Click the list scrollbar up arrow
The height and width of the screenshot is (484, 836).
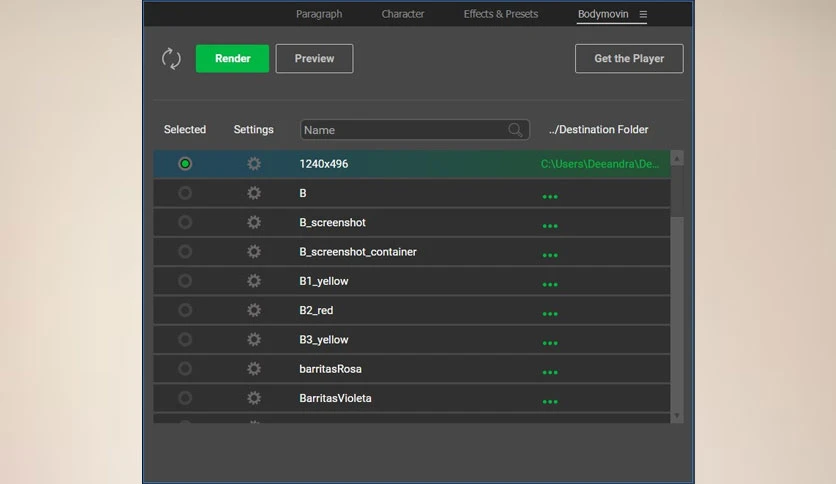click(x=677, y=158)
